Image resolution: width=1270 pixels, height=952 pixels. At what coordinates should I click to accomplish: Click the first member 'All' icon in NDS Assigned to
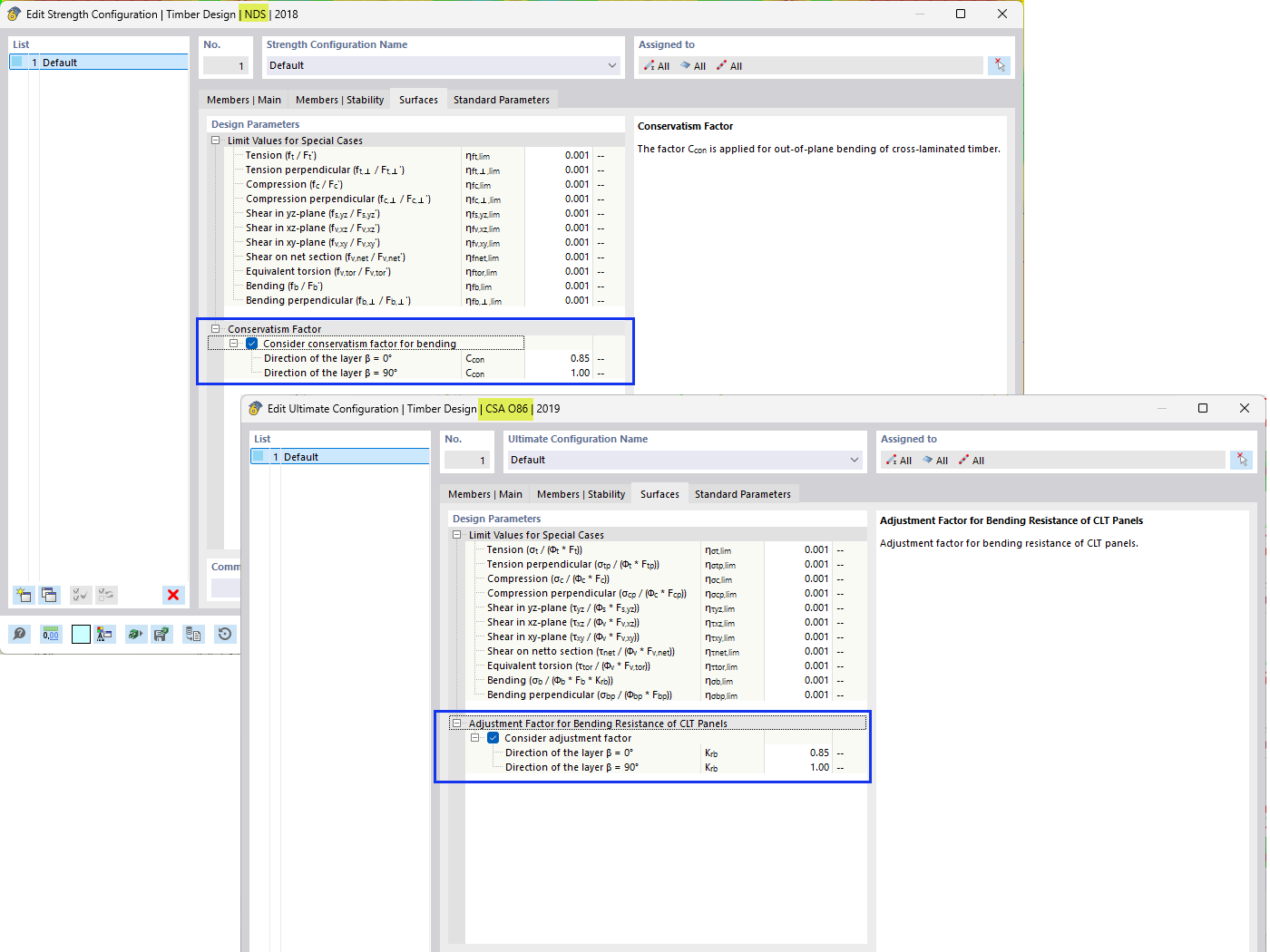click(x=657, y=66)
